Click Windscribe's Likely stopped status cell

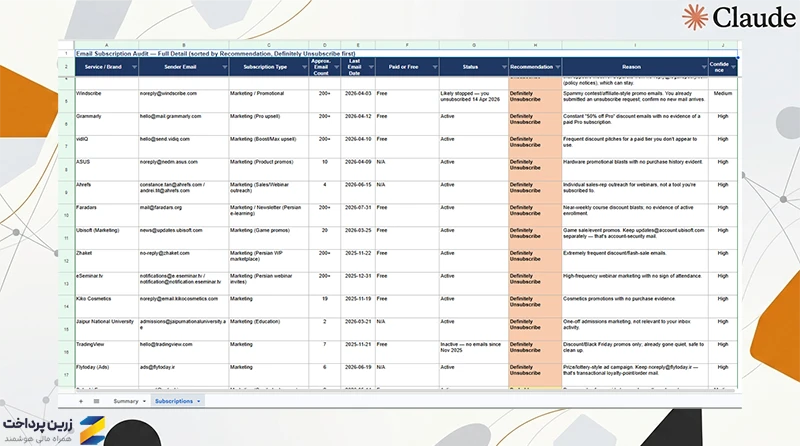473,101
